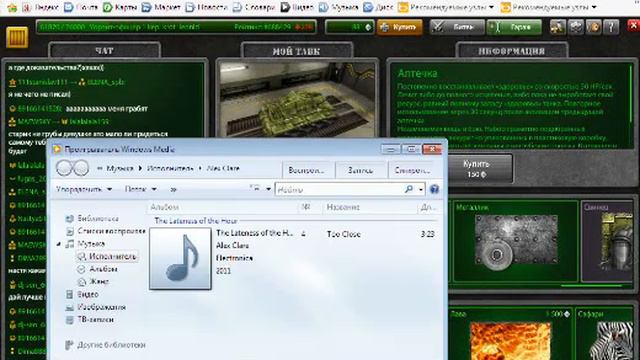Open the Гараж button in the game

514,27
